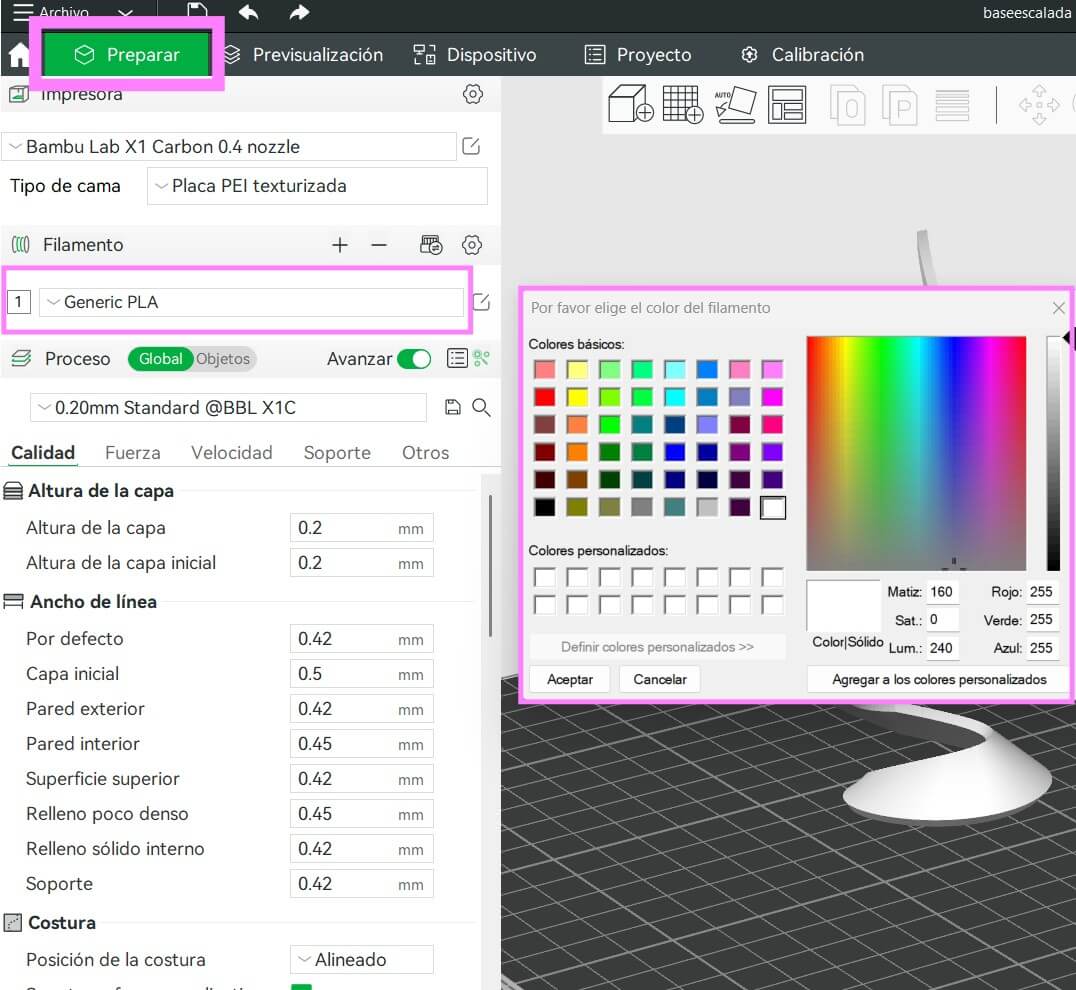
Task: Select the move tool icon
Action: [x=1039, y=105]
